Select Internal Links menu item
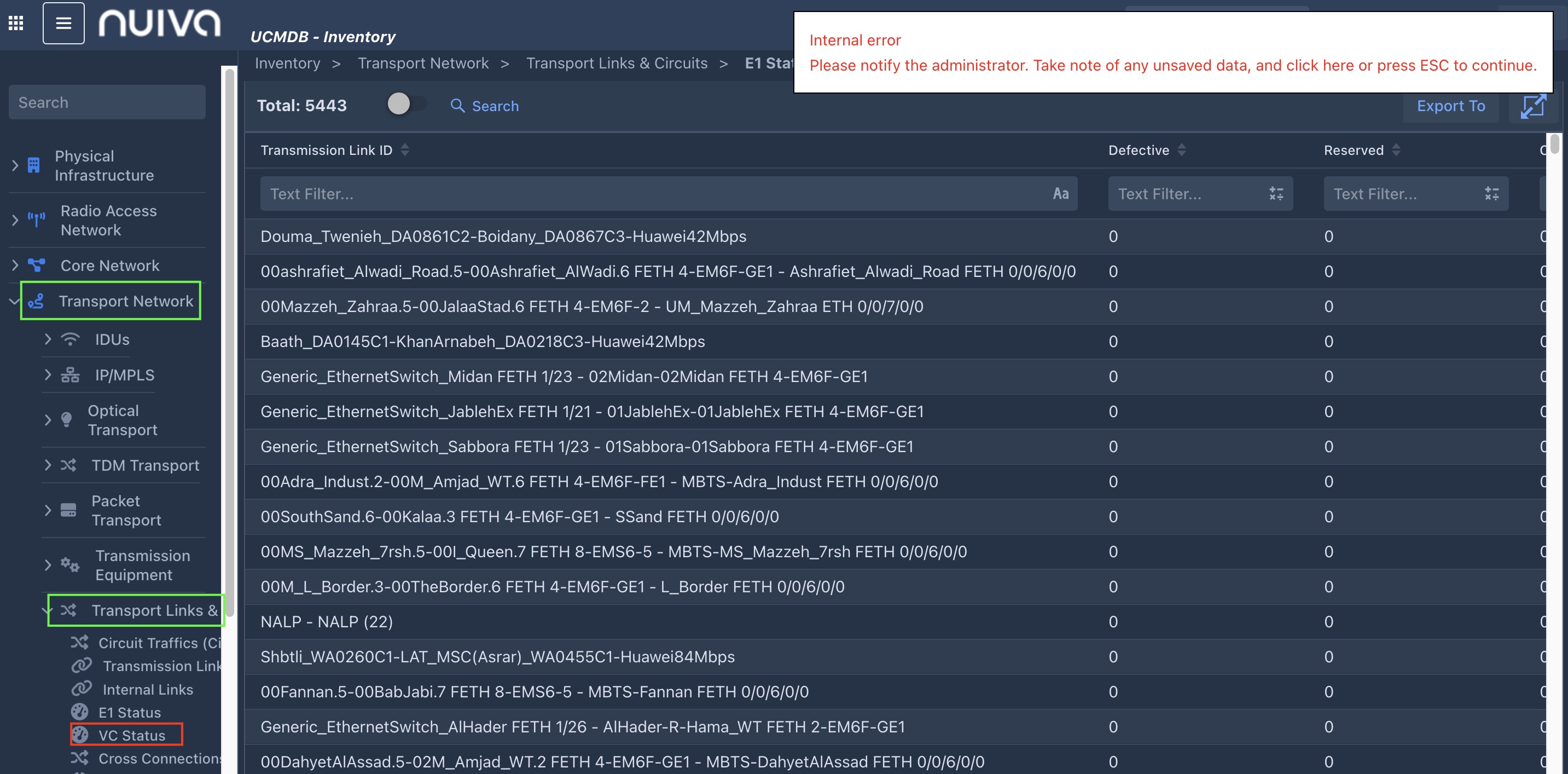Viewport: 1568px width, 774px height. point(147,689)
